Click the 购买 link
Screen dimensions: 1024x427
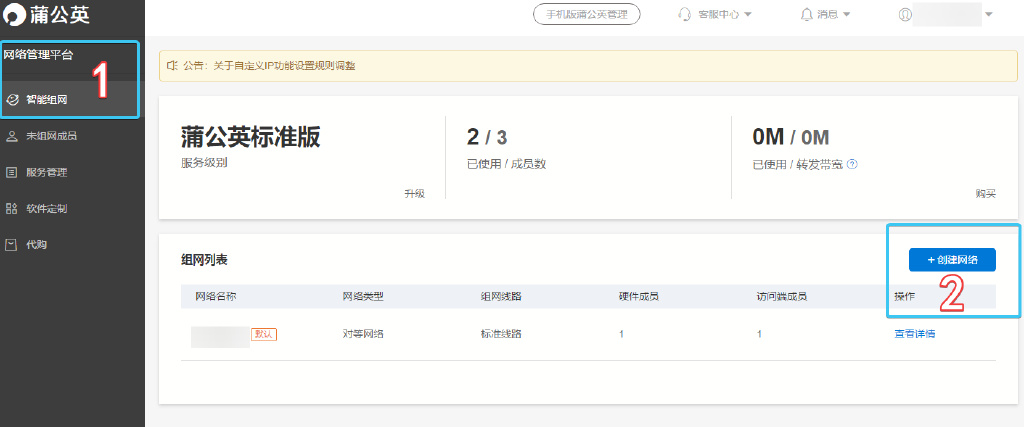tap(985, 193)
